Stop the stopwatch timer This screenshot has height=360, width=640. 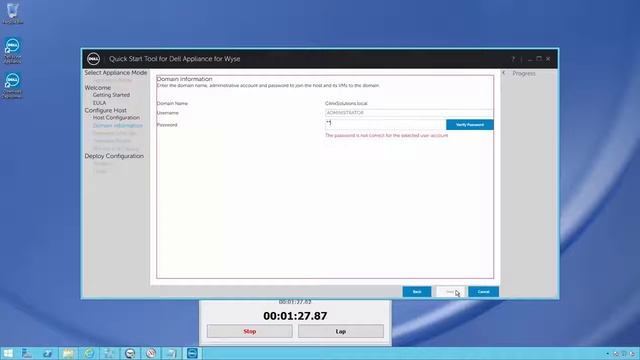[x=250, y=331]
